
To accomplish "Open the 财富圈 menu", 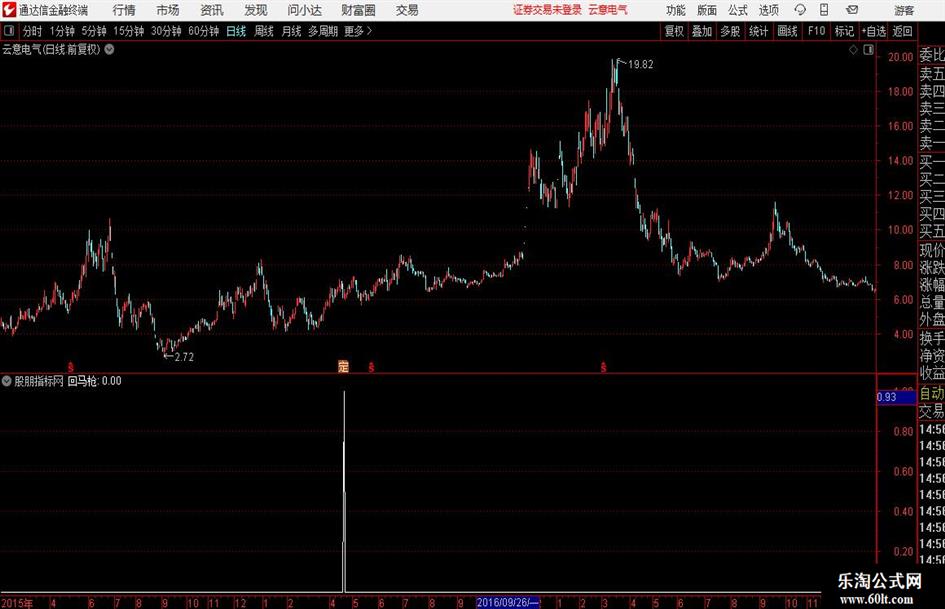I will coord(358,10).
